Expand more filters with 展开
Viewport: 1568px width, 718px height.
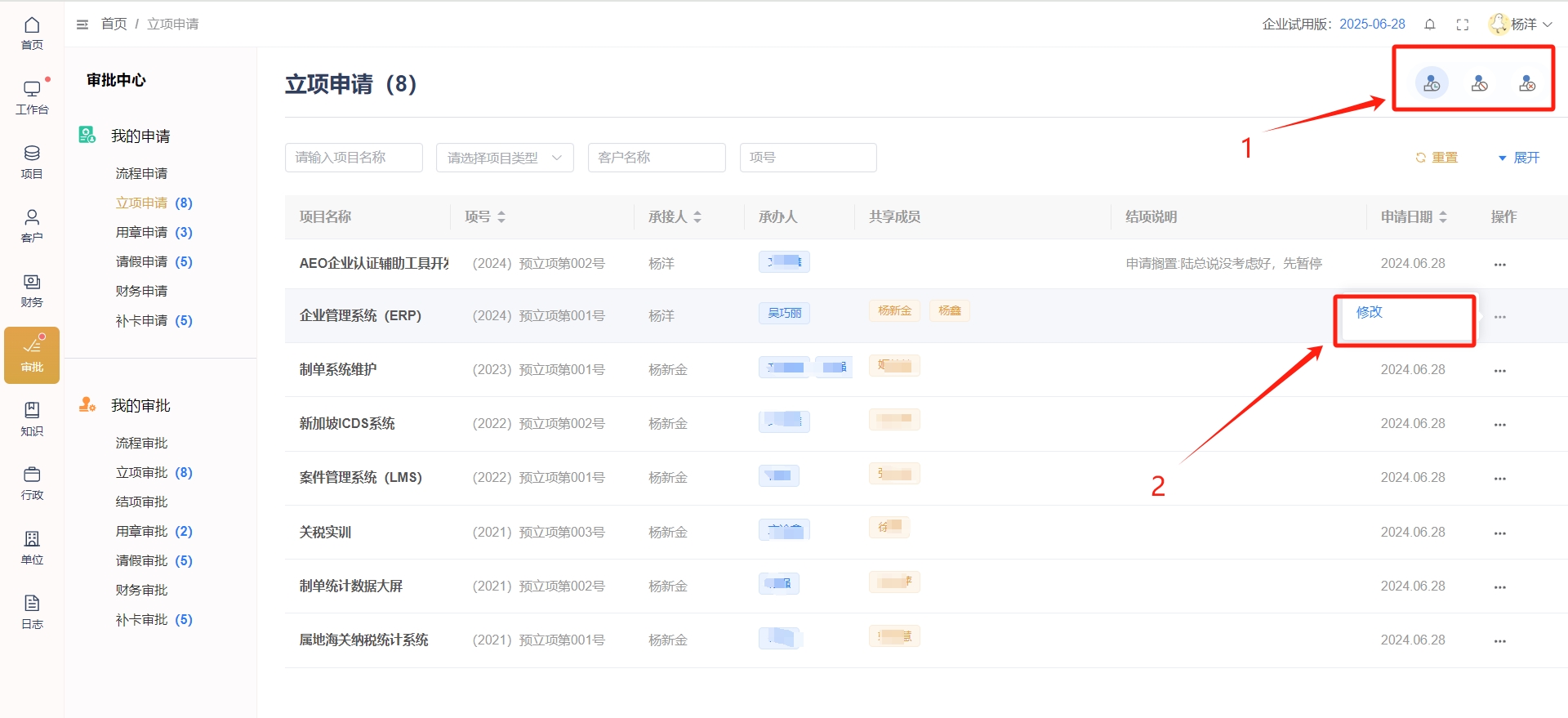[x=1519, y=158]
